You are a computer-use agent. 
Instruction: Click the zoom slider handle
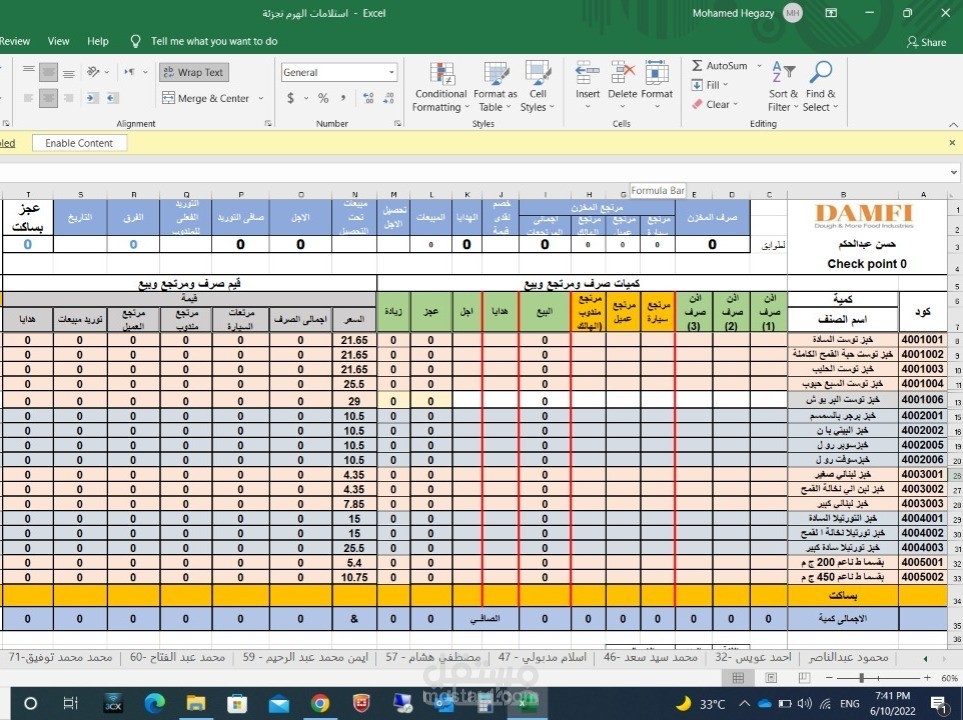tap(862, 678)
